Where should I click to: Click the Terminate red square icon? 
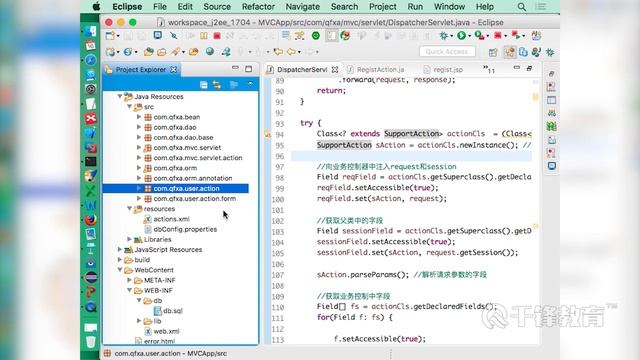217,36
